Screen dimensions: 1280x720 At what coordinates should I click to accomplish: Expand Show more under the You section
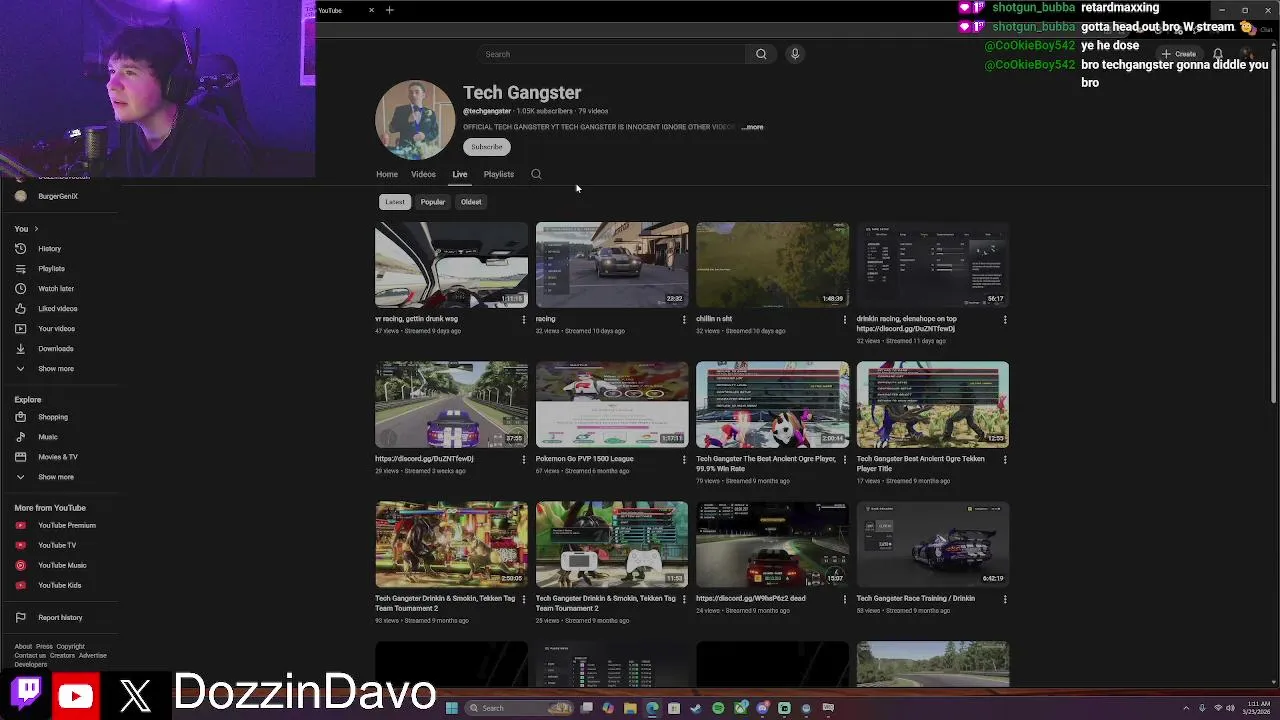pyautogui.click(x=55, y=368)
